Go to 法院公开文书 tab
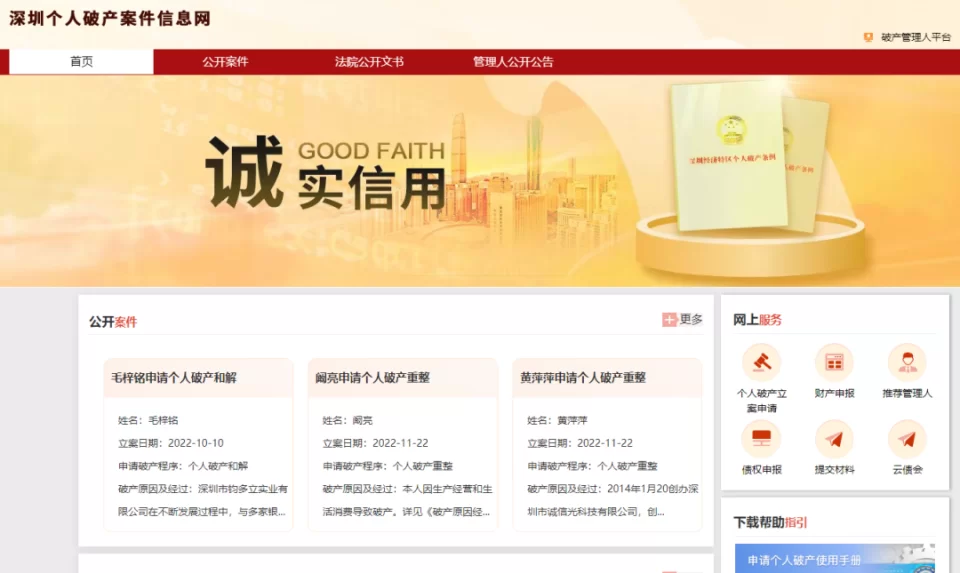960x573 pixels. 369,62
